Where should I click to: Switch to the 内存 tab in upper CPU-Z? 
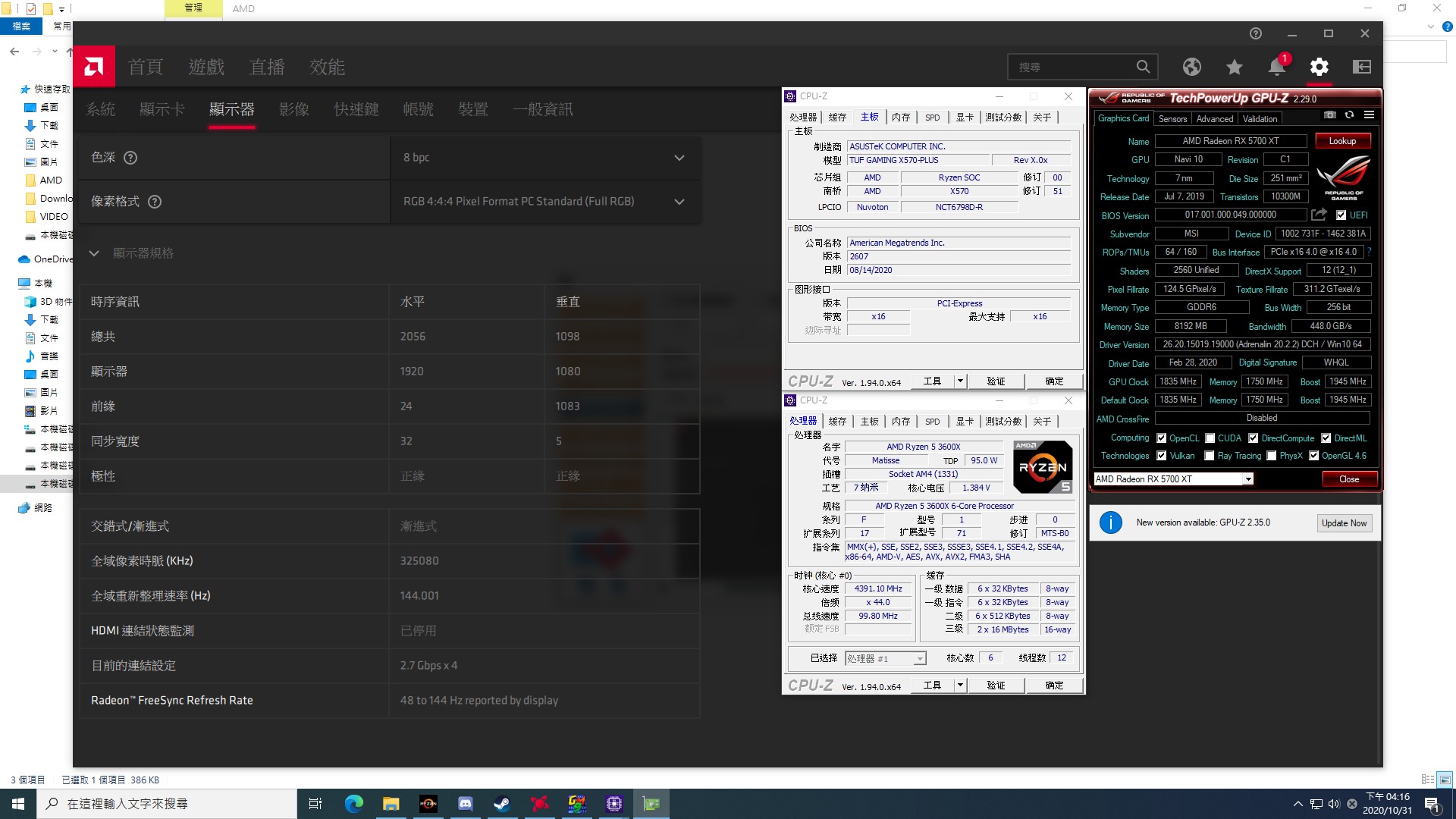pos(901,118)
